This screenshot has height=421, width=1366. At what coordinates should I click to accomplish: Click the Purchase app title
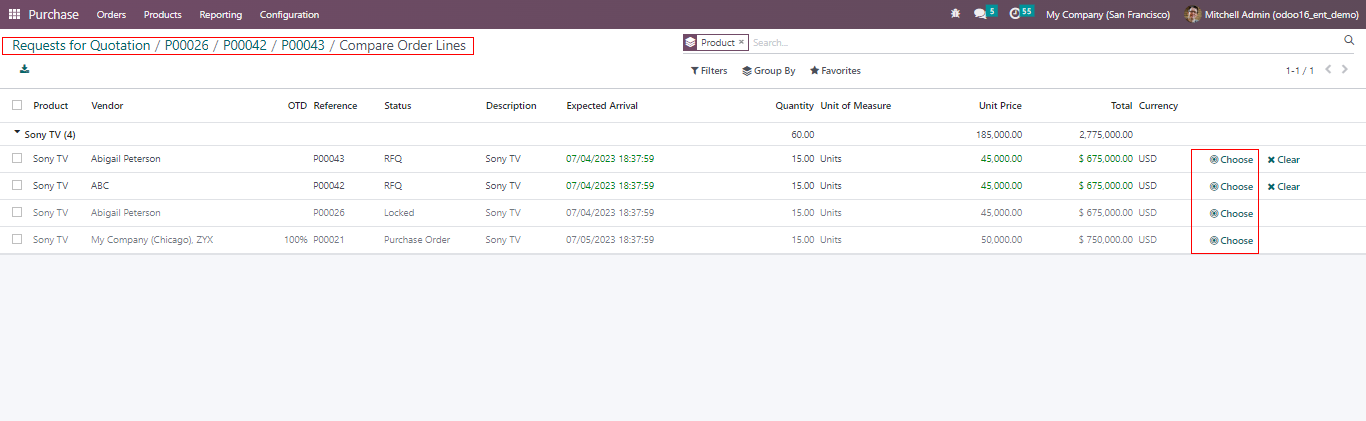point(53,14)
